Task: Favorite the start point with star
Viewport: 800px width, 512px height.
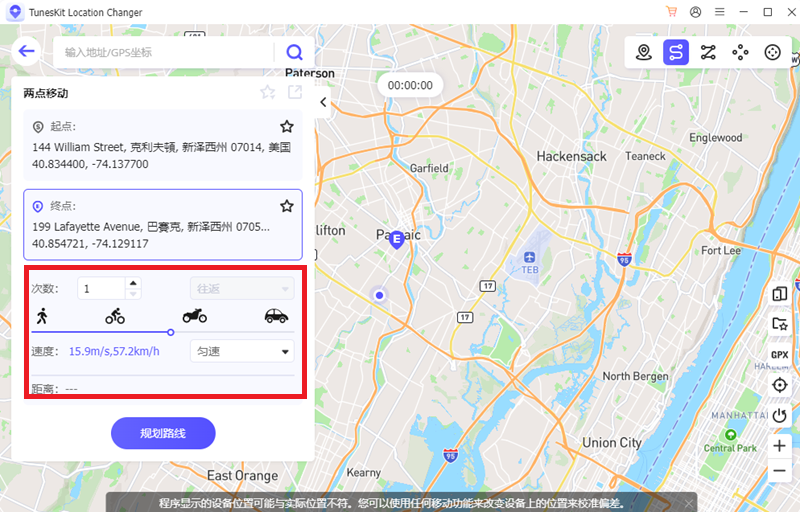Action: pyautogui.click(x=287, y=126)
